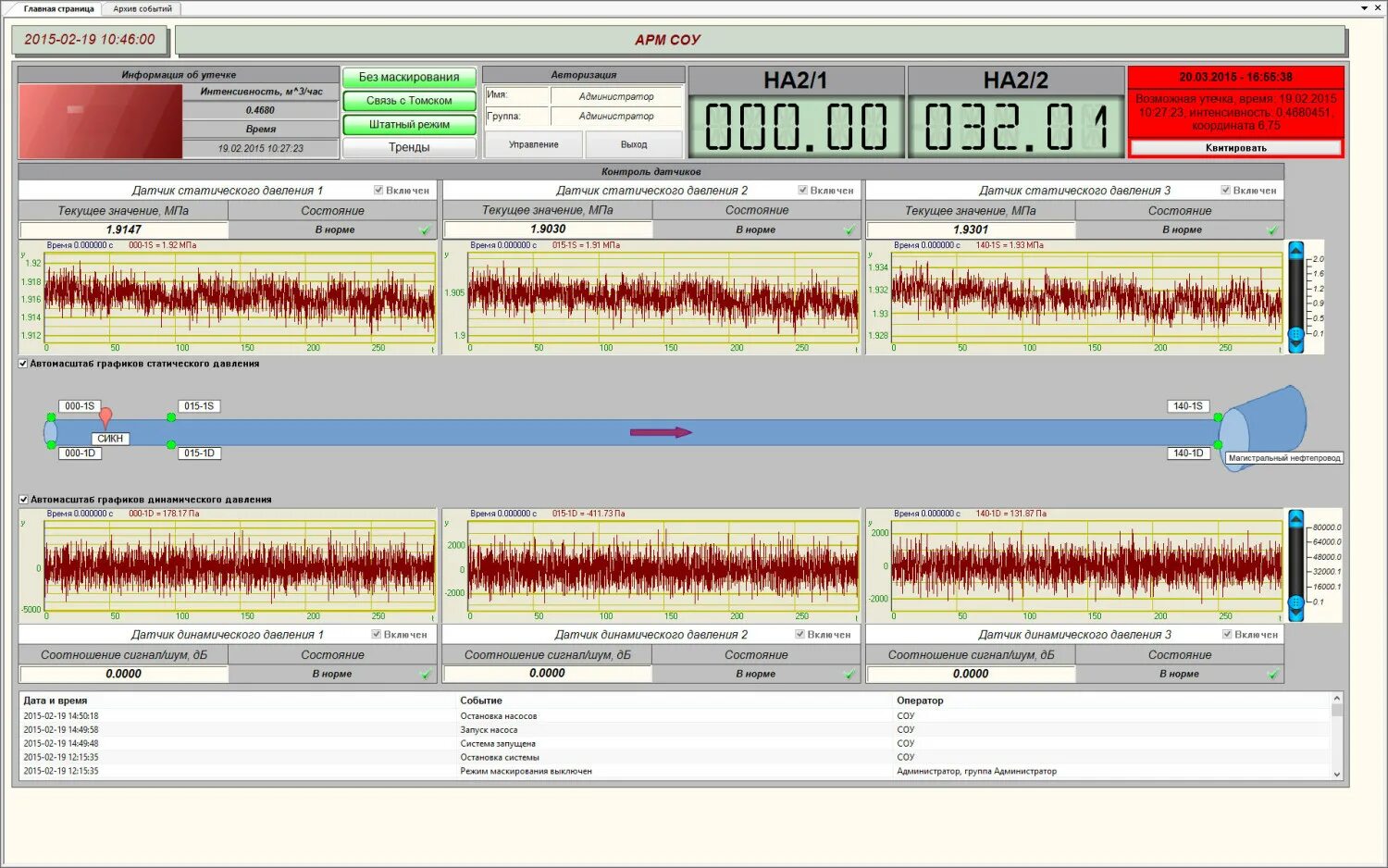
Task: Click the 015-1D sensor label on pipeline
Action: click(x=199, y=453)
